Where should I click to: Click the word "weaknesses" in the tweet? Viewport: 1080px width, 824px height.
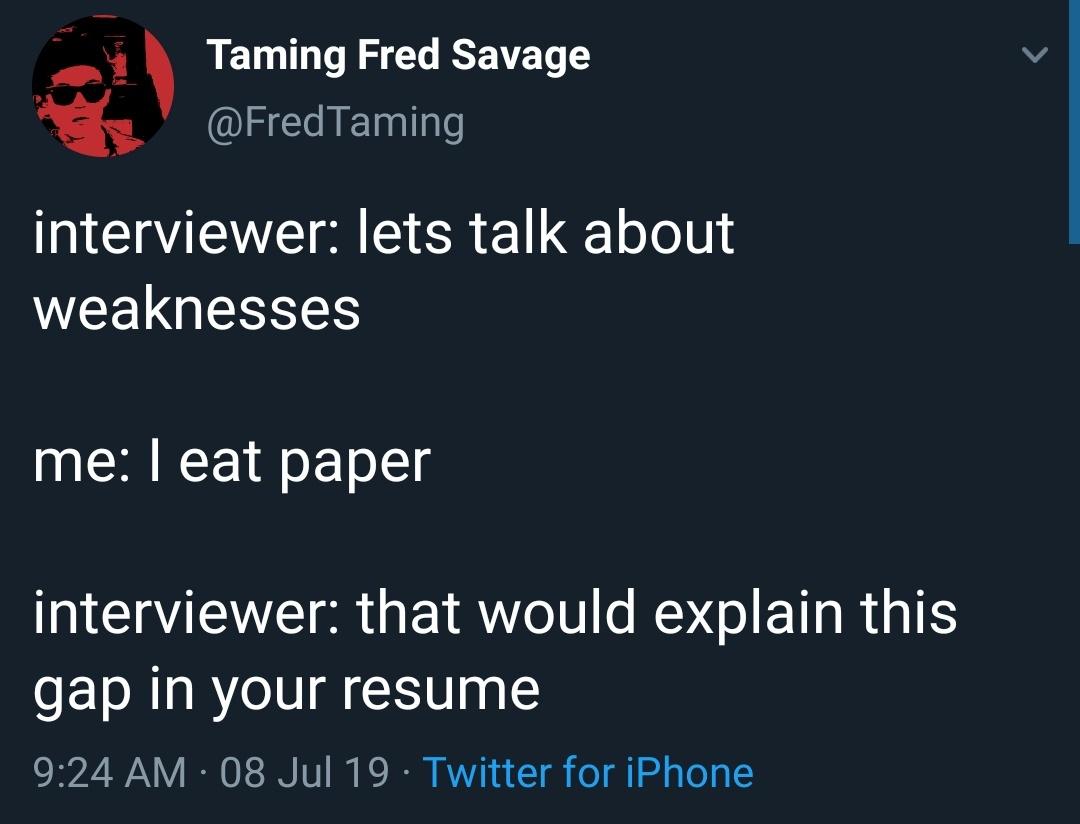tap(197, 309)
